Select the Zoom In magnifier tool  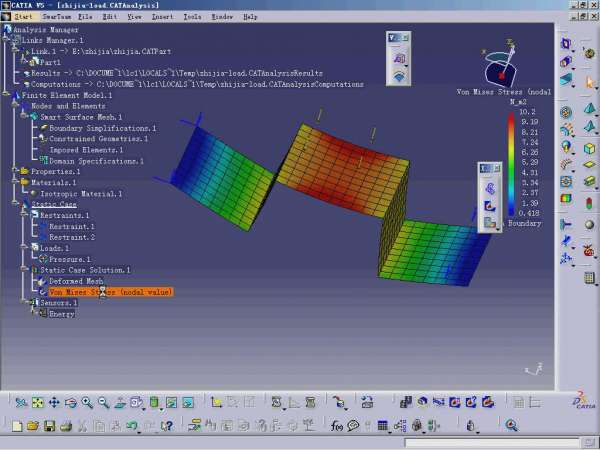(87, 403)
